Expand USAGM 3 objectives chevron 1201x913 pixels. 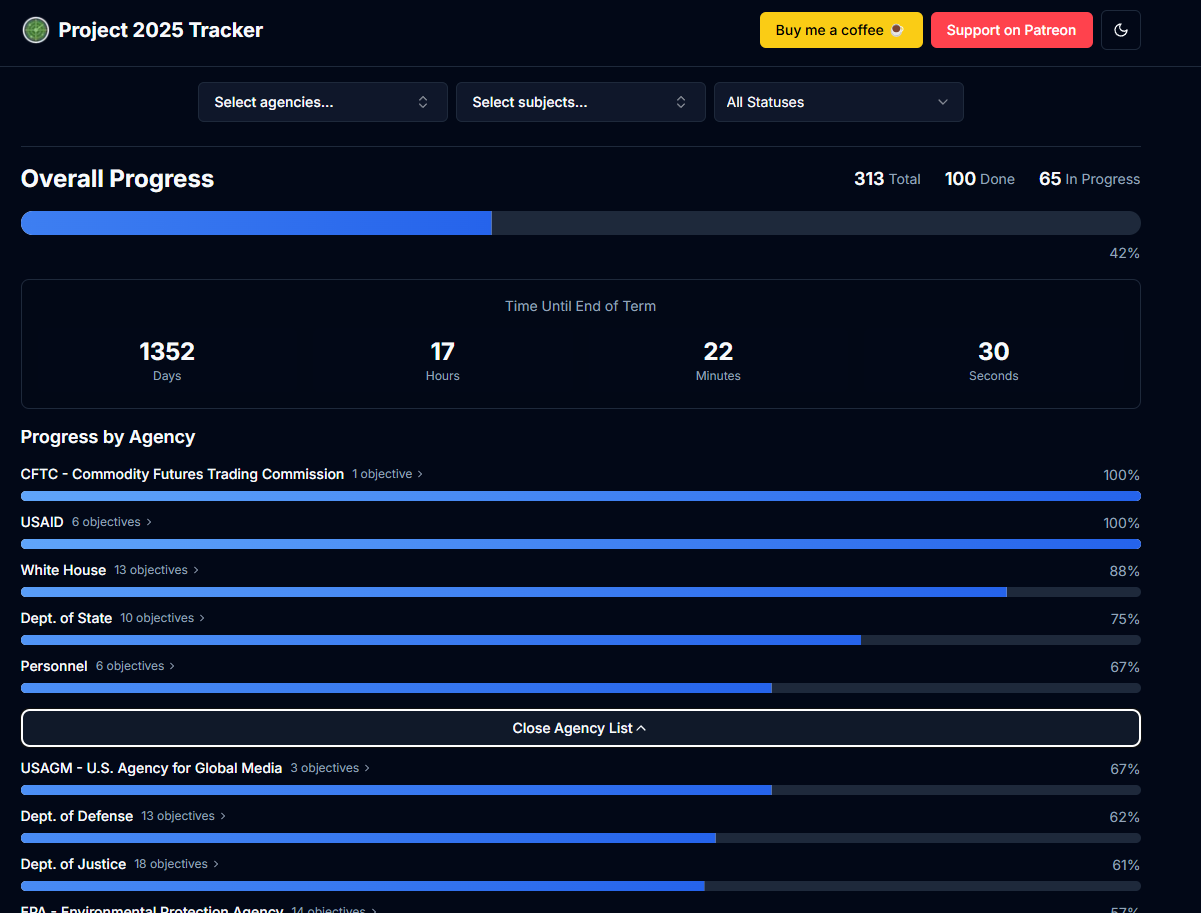pyautogui.click(x=367, y=768)
